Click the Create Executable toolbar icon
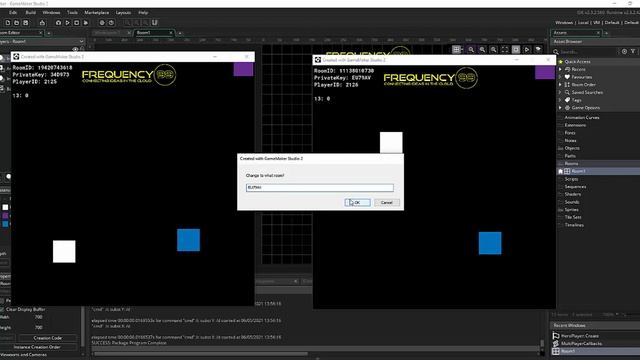The width and height of the screenshot is (640, 360). [42, 23]
